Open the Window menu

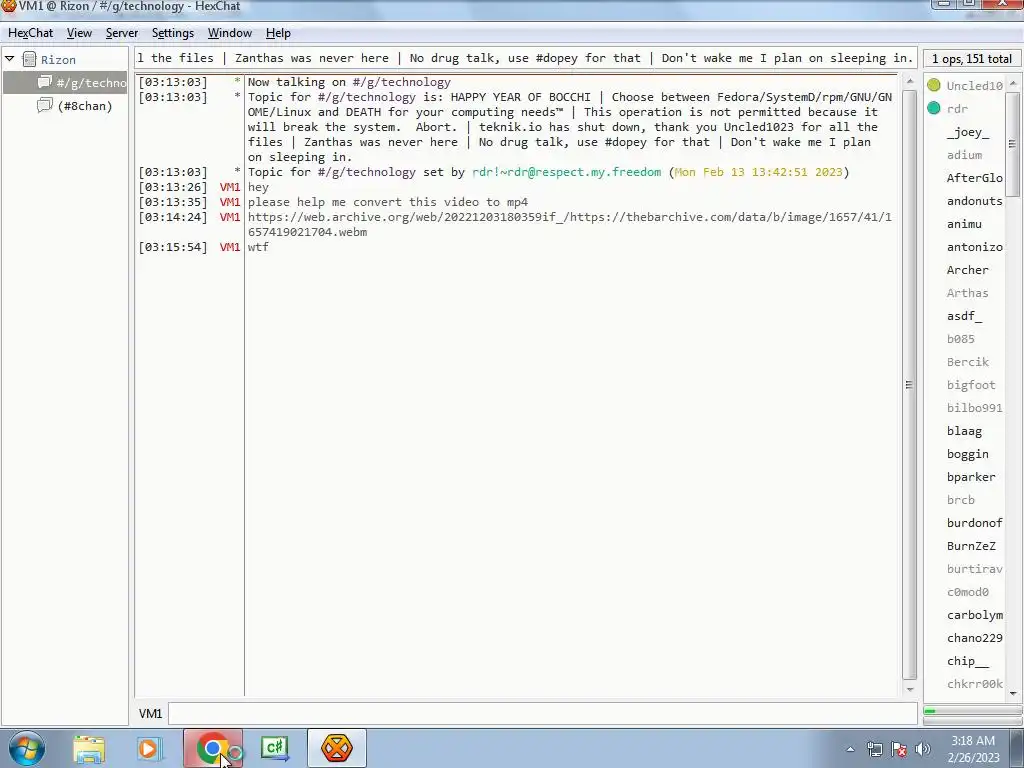click(x=229, y=33)
